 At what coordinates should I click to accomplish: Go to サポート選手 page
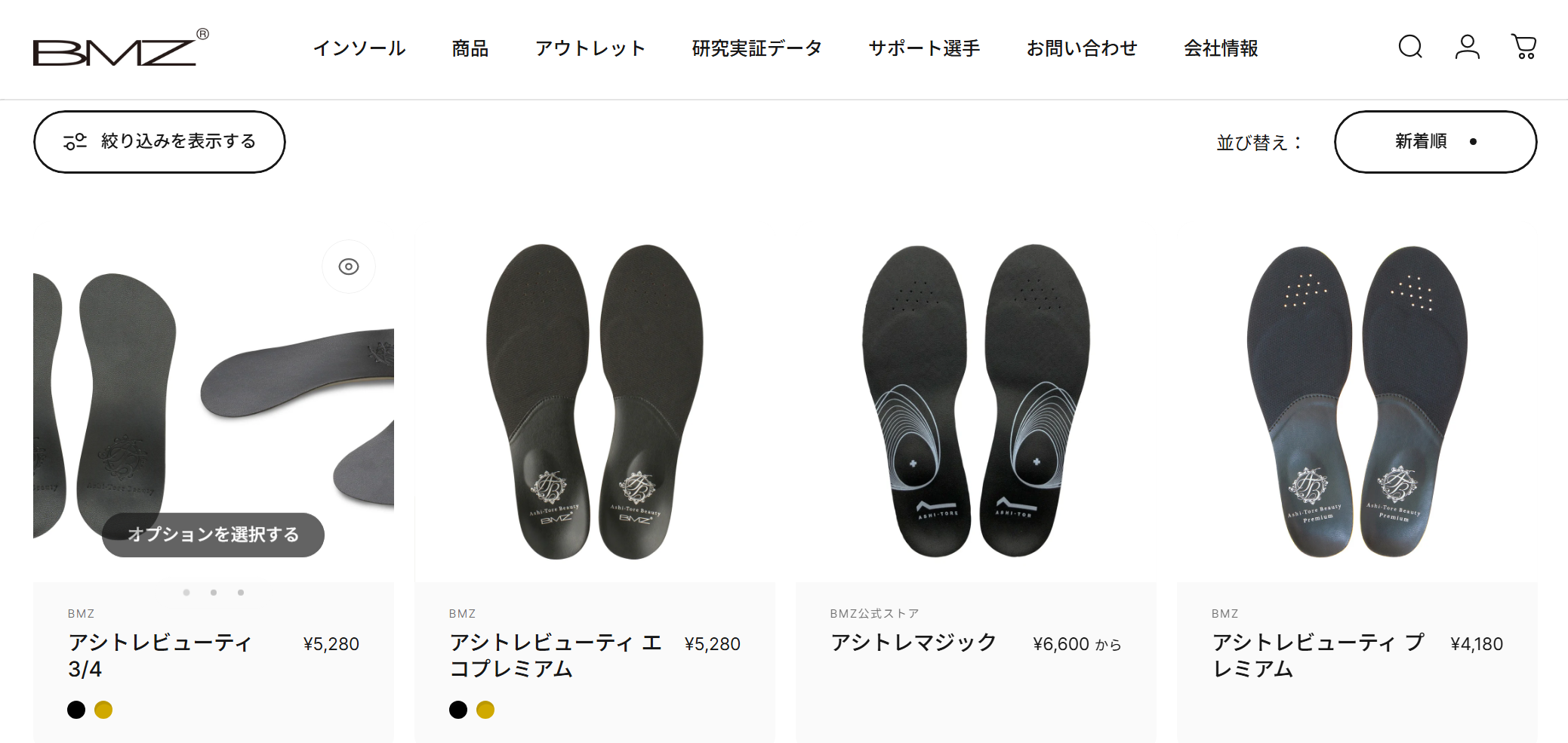[924, 48]
